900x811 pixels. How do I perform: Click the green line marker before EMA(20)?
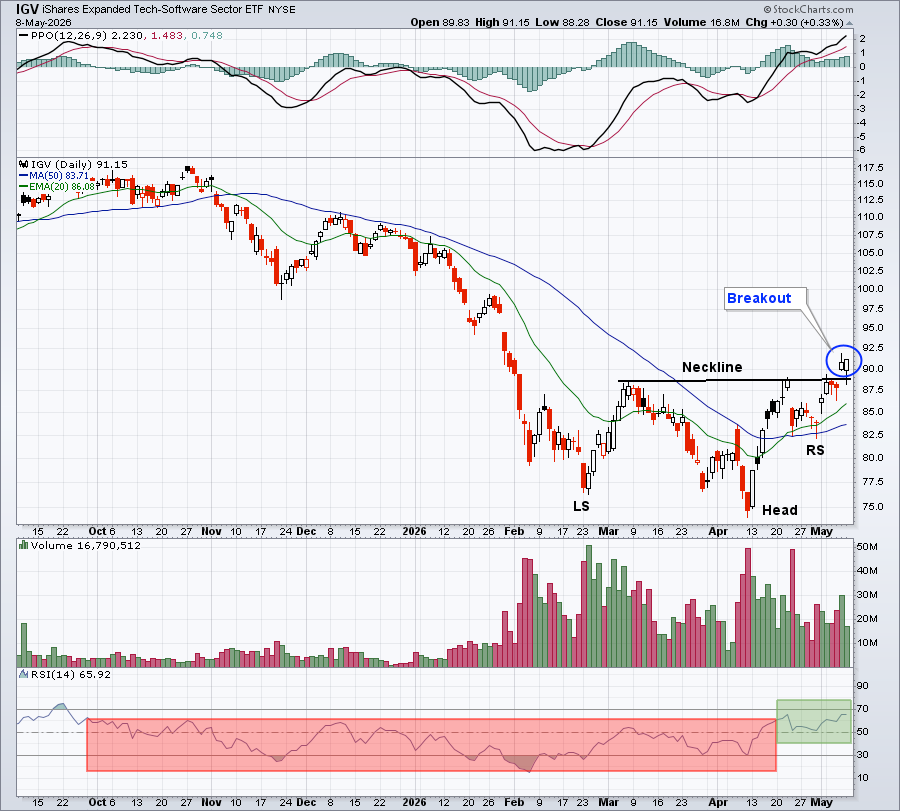click(24, 187)
